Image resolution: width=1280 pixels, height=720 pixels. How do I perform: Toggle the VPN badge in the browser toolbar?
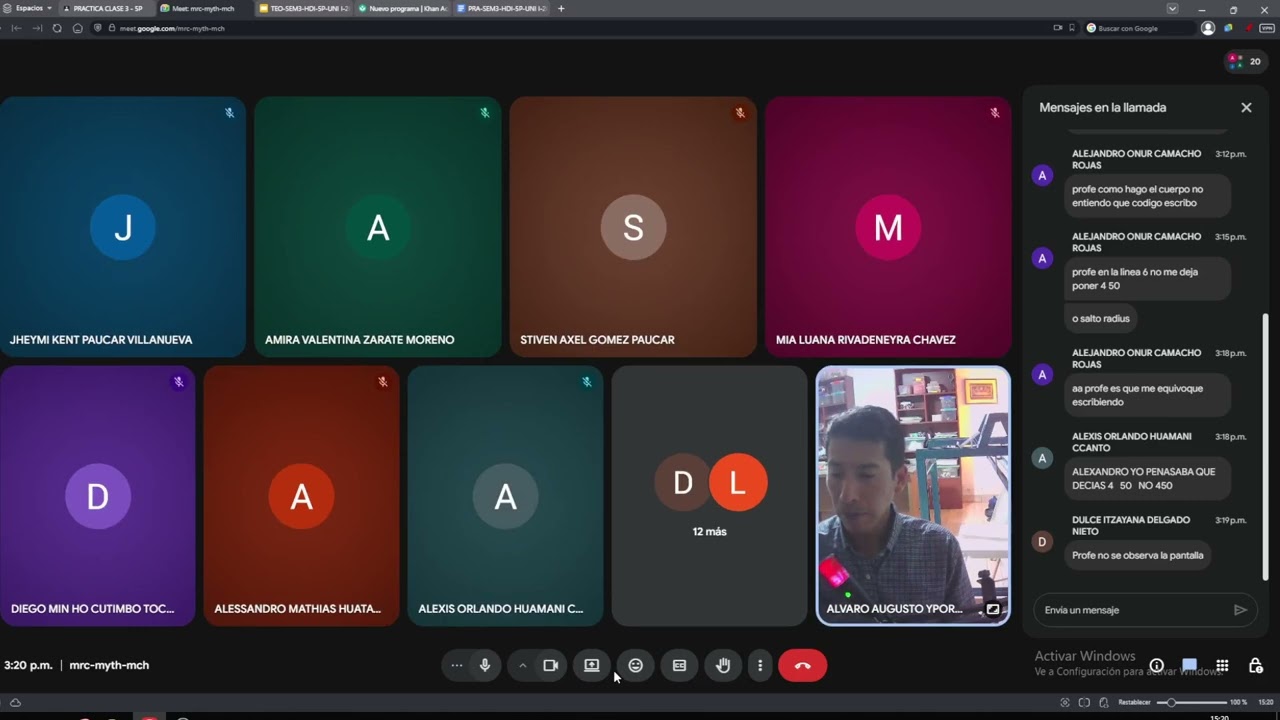pyautogui.click(x=1267, y=28)
